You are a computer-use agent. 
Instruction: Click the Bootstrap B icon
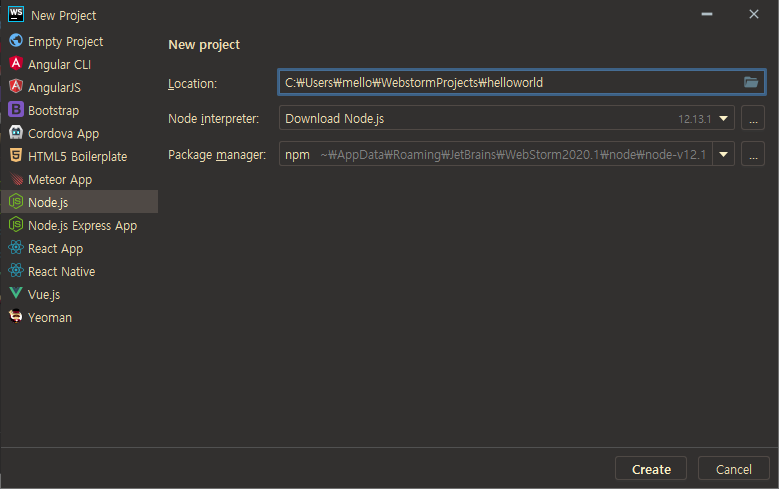point(16,109)
